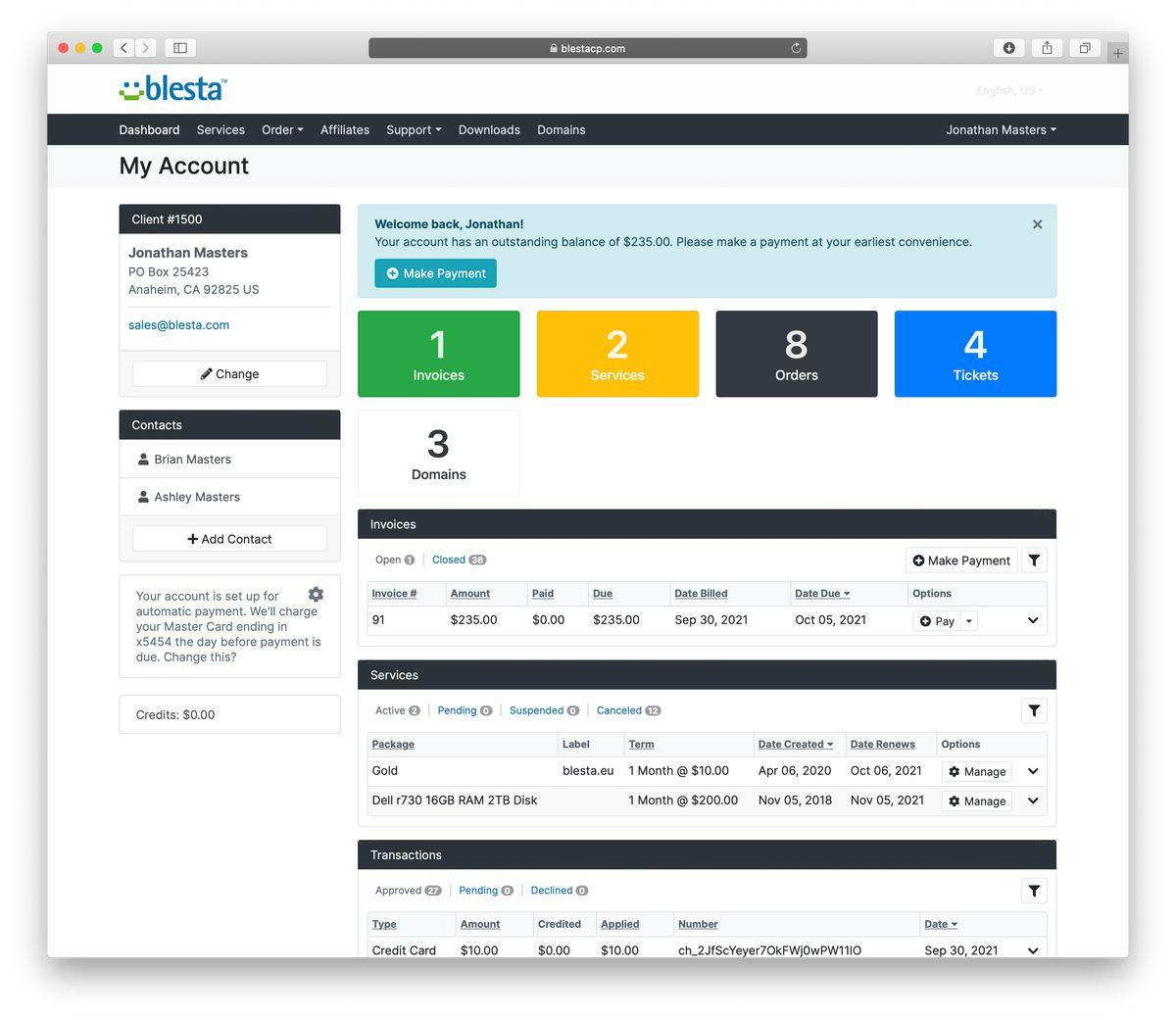
Task: Click the auto-payment settings gear icon
Action: click(316, 595)
